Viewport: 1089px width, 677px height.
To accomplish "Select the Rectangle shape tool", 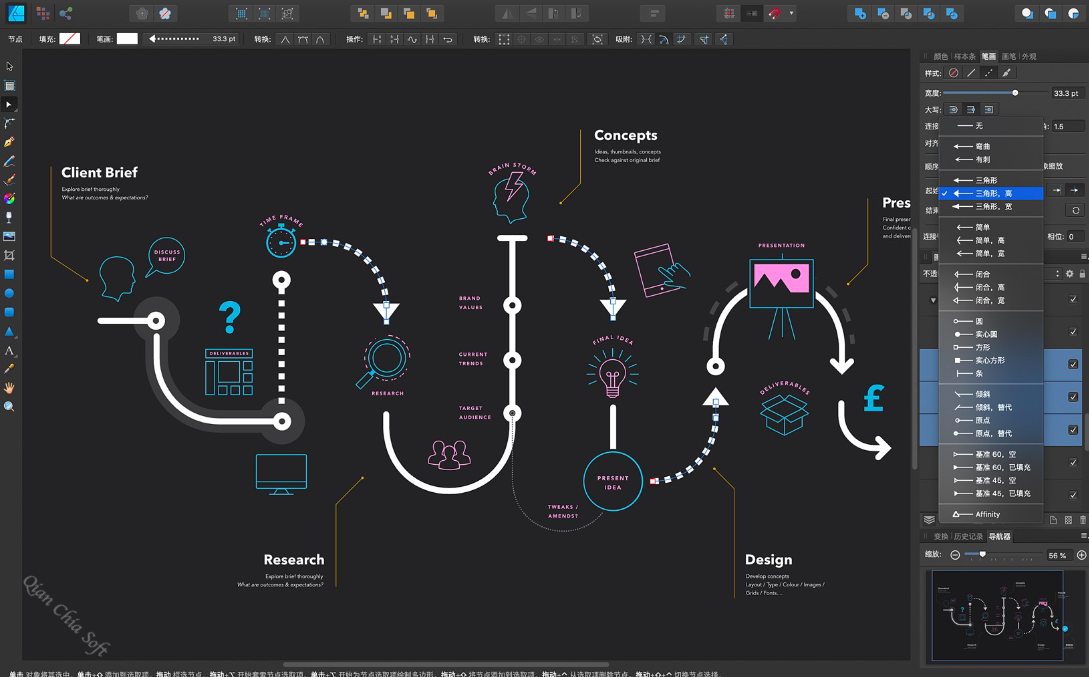I will coord(9,274).
